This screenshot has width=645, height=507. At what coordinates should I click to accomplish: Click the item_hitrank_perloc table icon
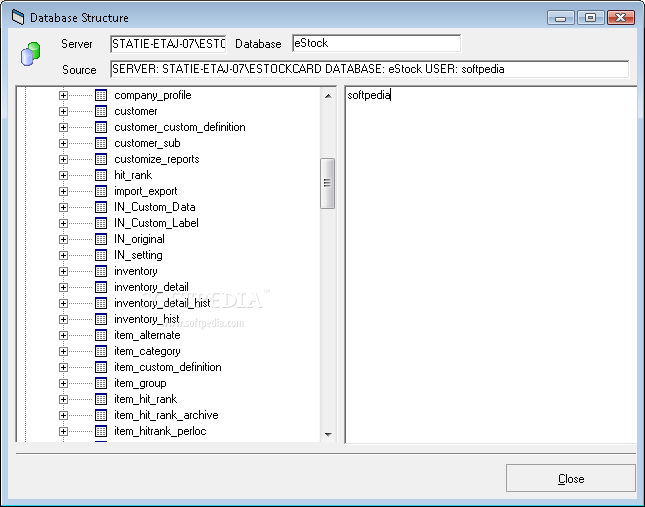click(x=101, y=431)
